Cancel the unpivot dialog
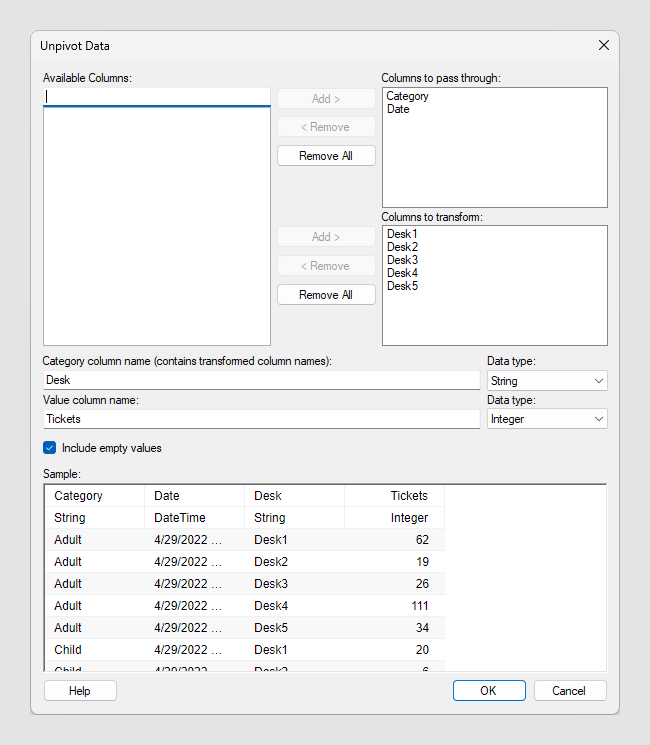 [x=569, y=691]
